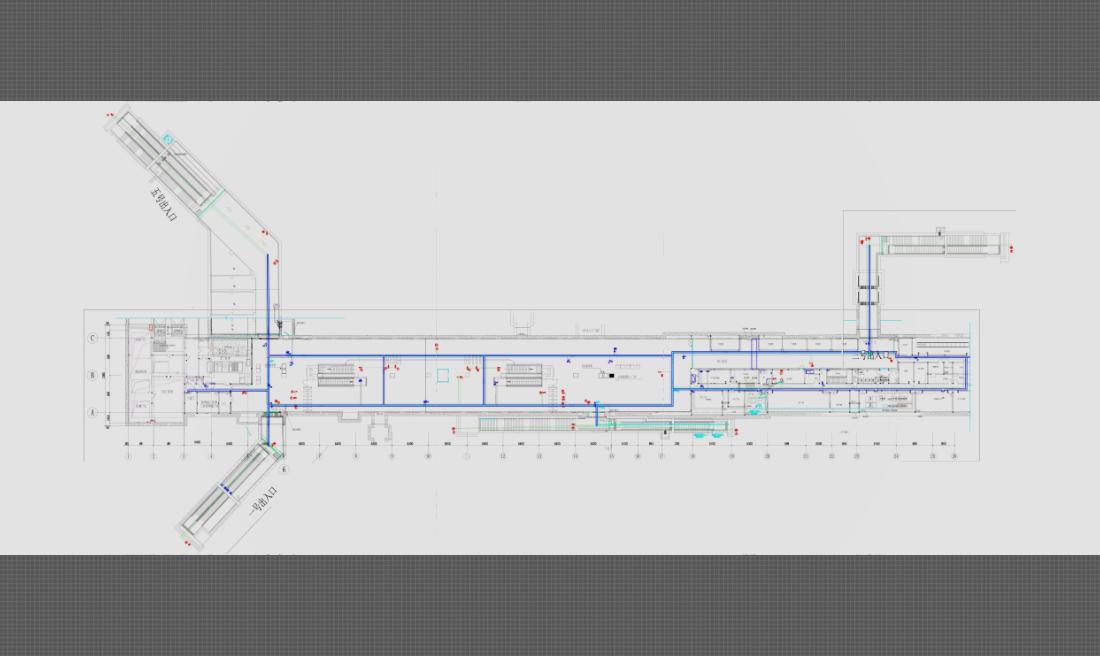1100x656 pixels.
Task: Click the red marker at Exit 5 stair top
Action: tap(110, 116)
